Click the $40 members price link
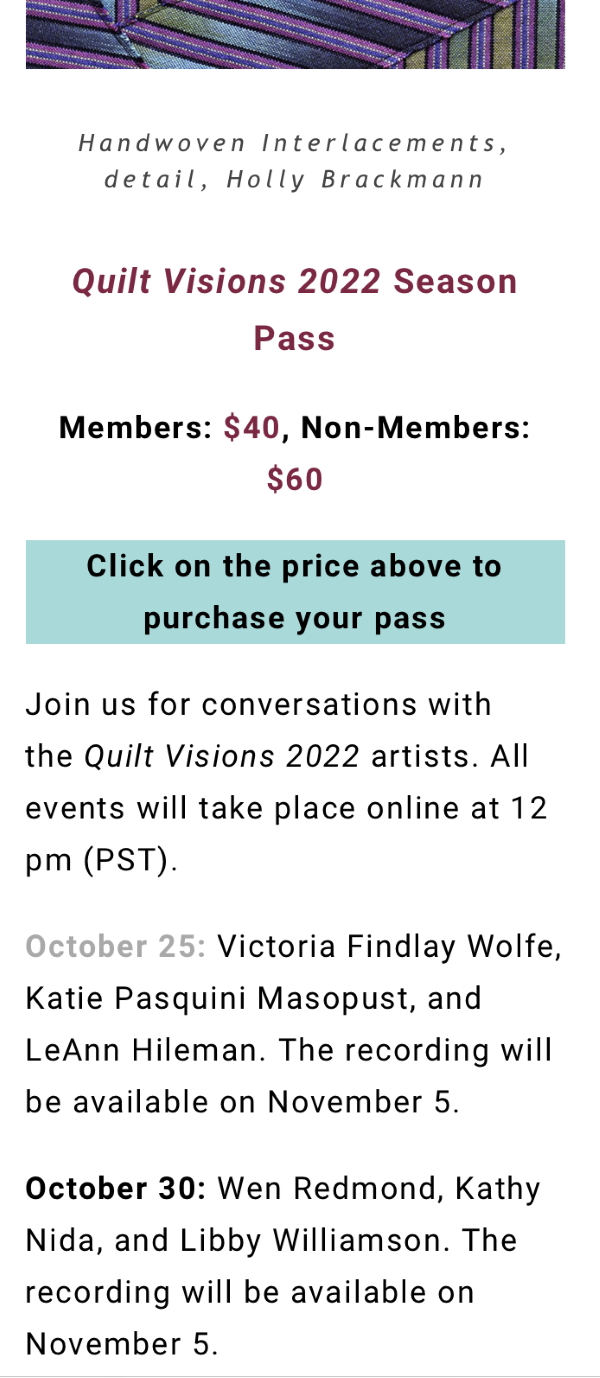The width and height of the screenshot is (600, 1378). tap(252, 428)
